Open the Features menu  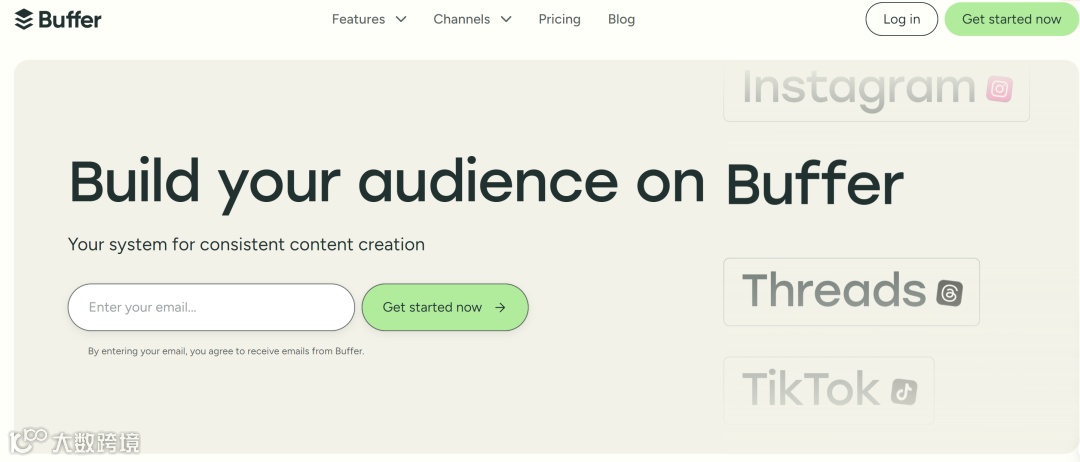coord(359,19)
